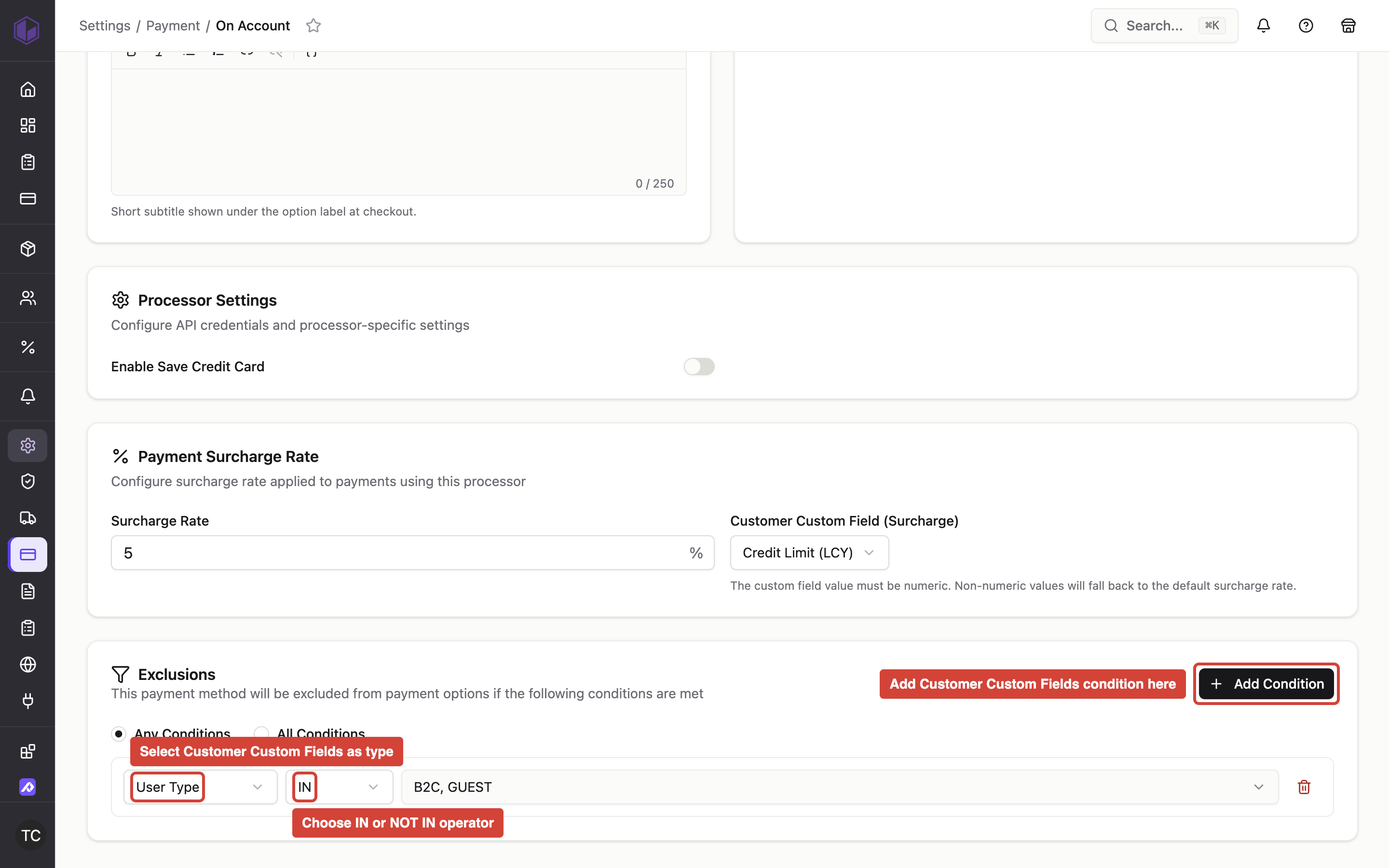1389x868 pixels.
Task: Click the top bar notification bell
Action: [x=1263, y=25]
